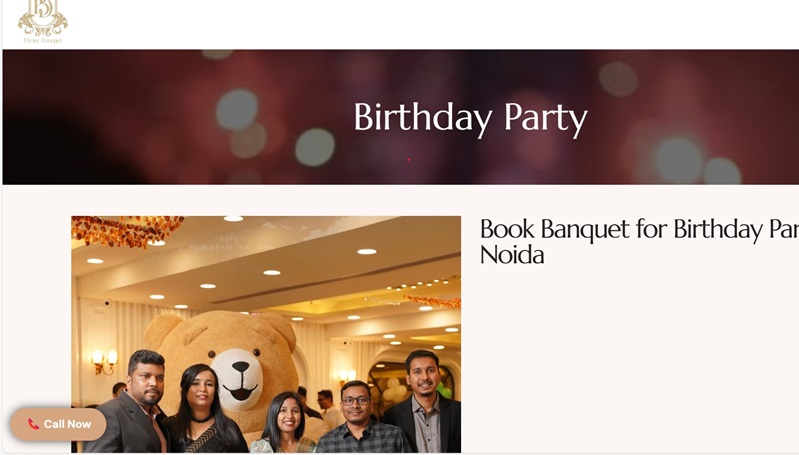Click the smiling woman at front center
The image size is (799, 455).
pos(286,423)
